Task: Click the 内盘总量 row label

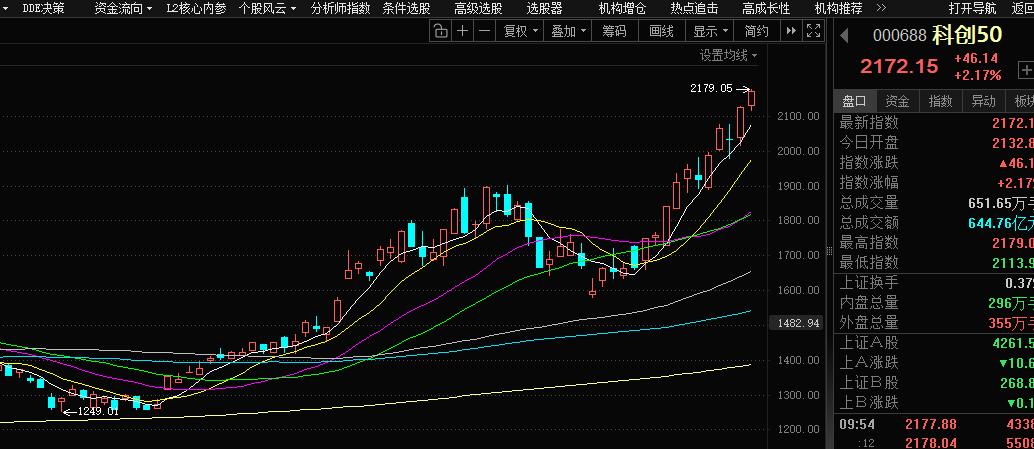Action: (869, 303)
